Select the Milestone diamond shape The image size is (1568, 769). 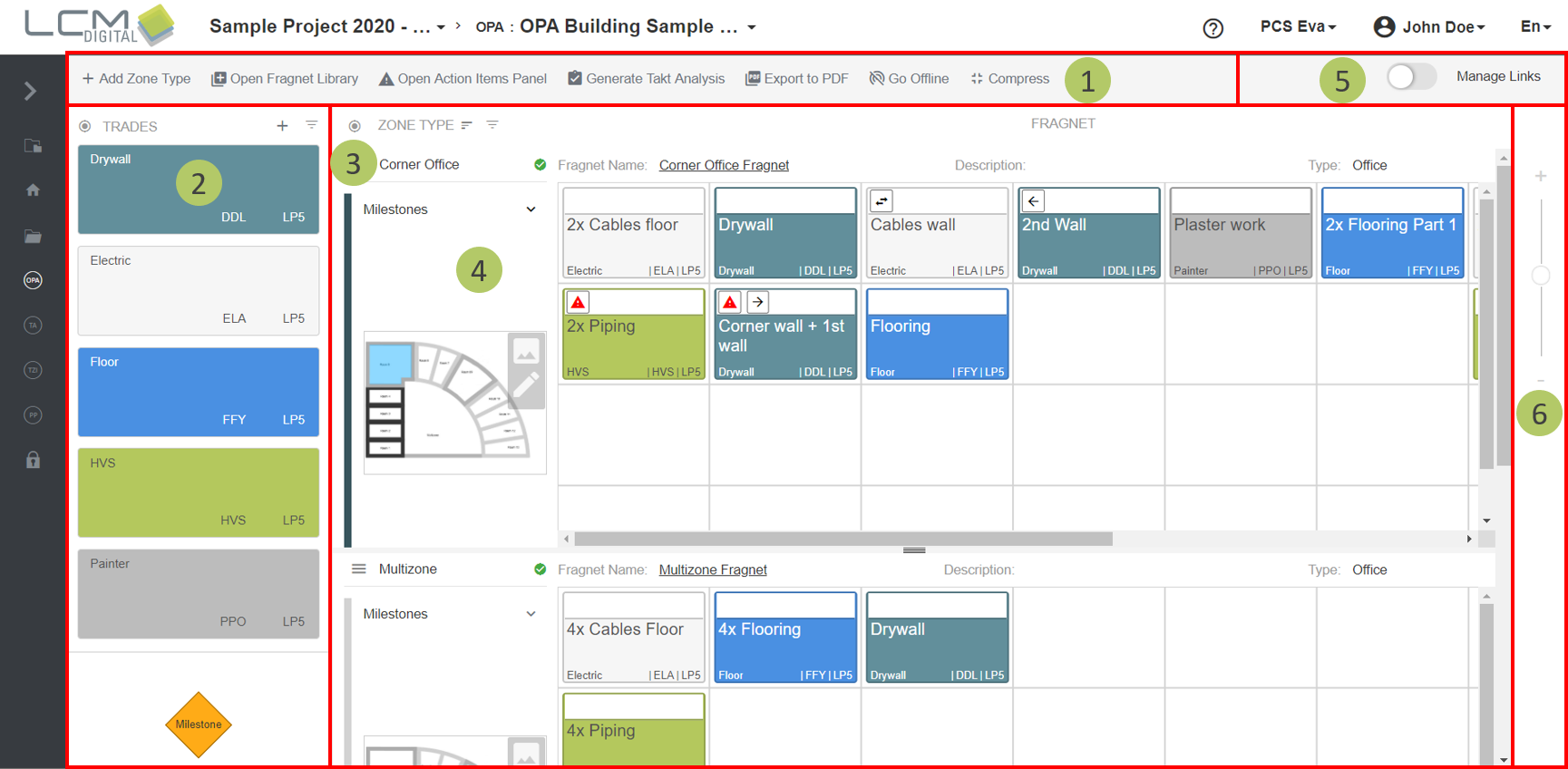click(x=199, y=725)
